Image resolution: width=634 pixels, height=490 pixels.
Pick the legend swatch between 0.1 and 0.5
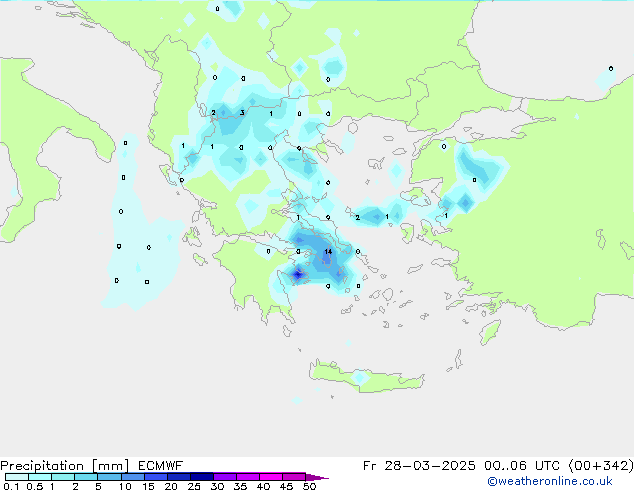(17, 477)
